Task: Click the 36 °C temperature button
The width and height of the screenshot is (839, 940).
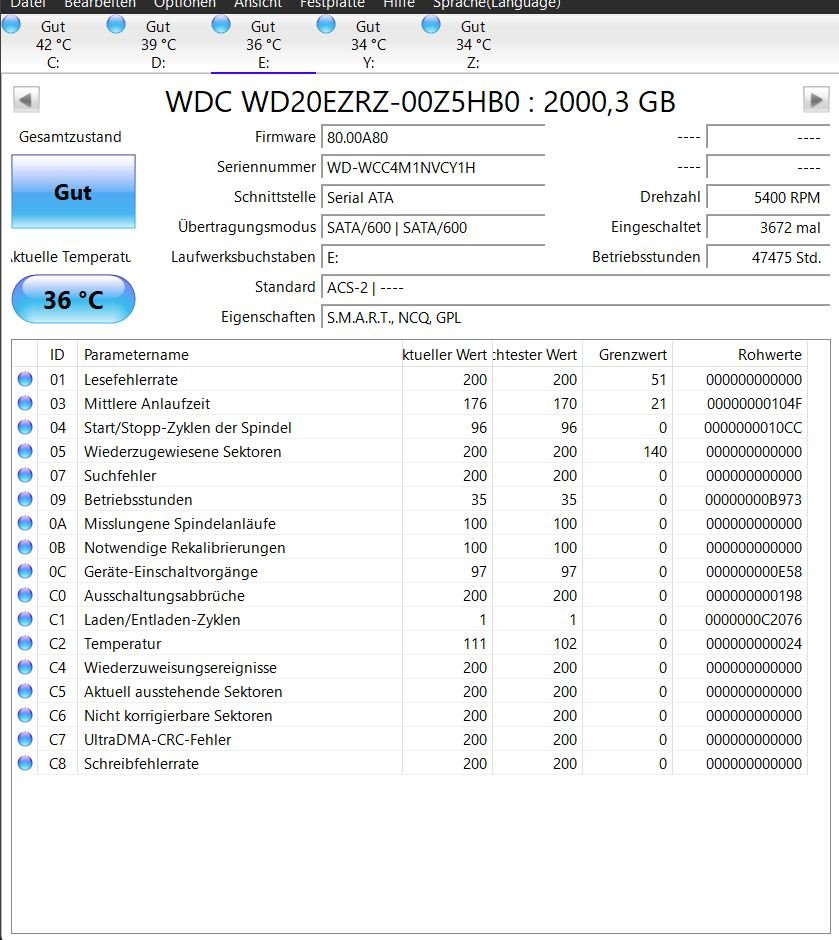Action: tap(73, 299)
